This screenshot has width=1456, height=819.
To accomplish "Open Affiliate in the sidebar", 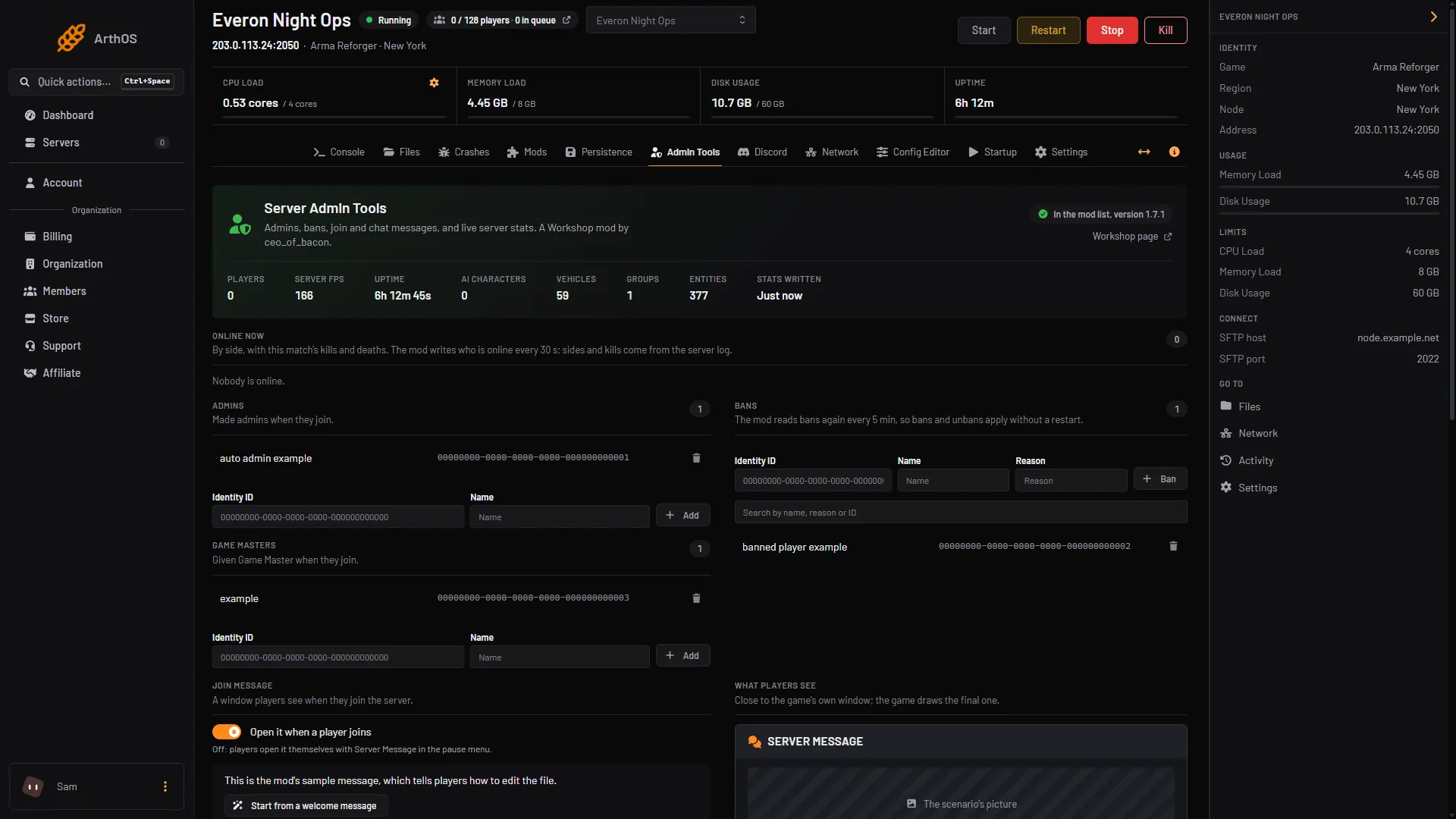I will click(x=96, y=373).
